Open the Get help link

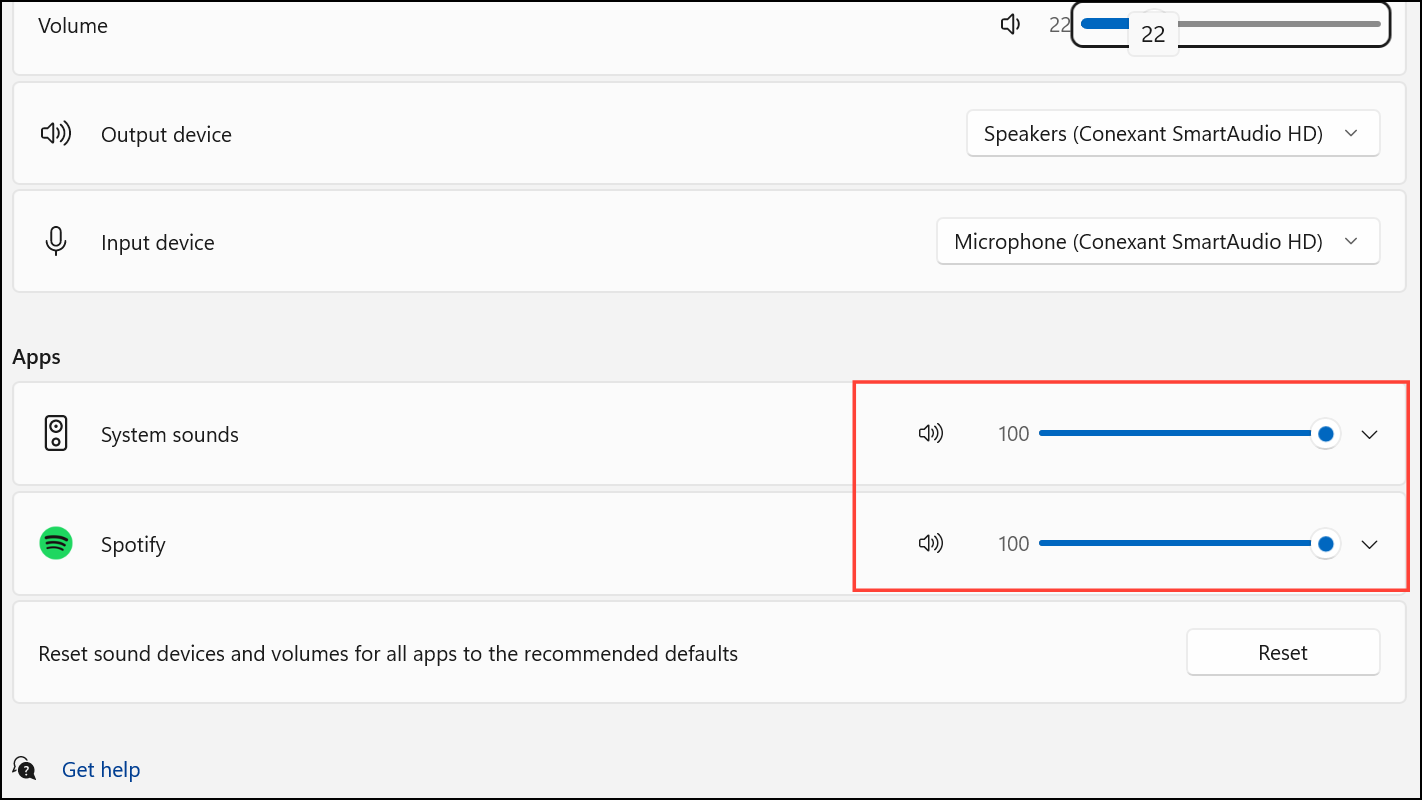coord(101,769)
